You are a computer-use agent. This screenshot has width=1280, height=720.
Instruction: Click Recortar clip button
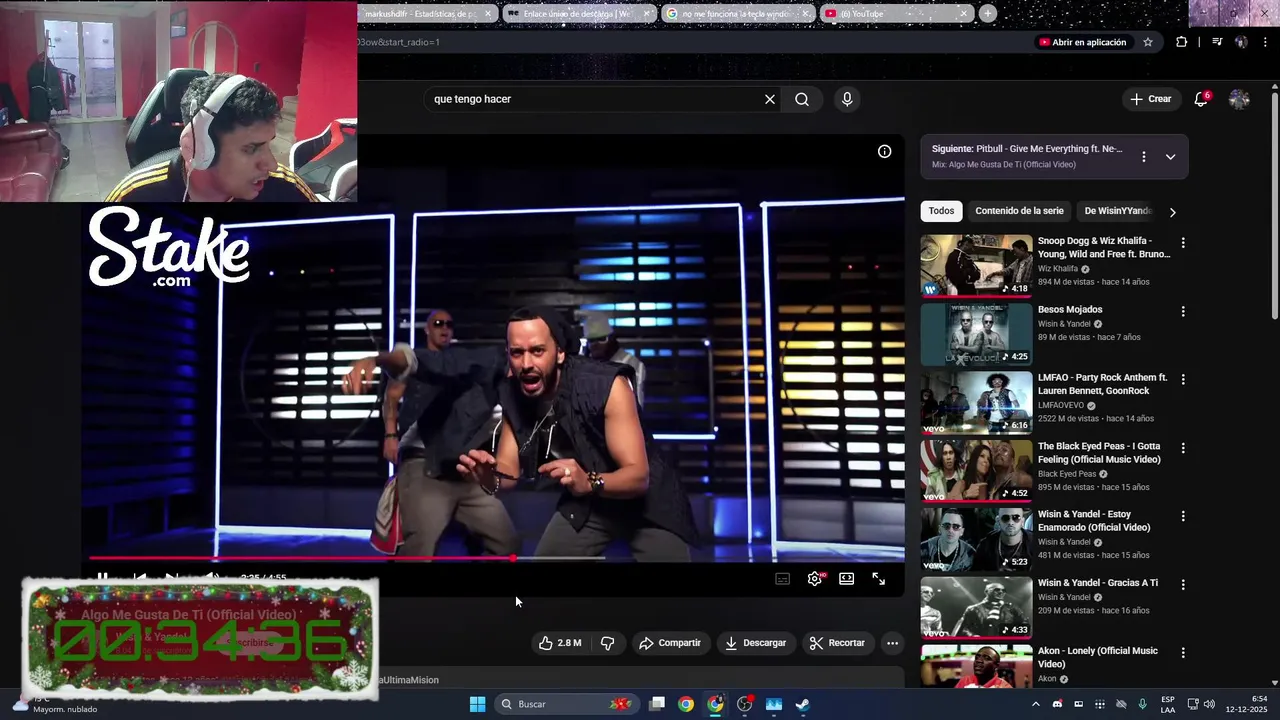point(837,643)
